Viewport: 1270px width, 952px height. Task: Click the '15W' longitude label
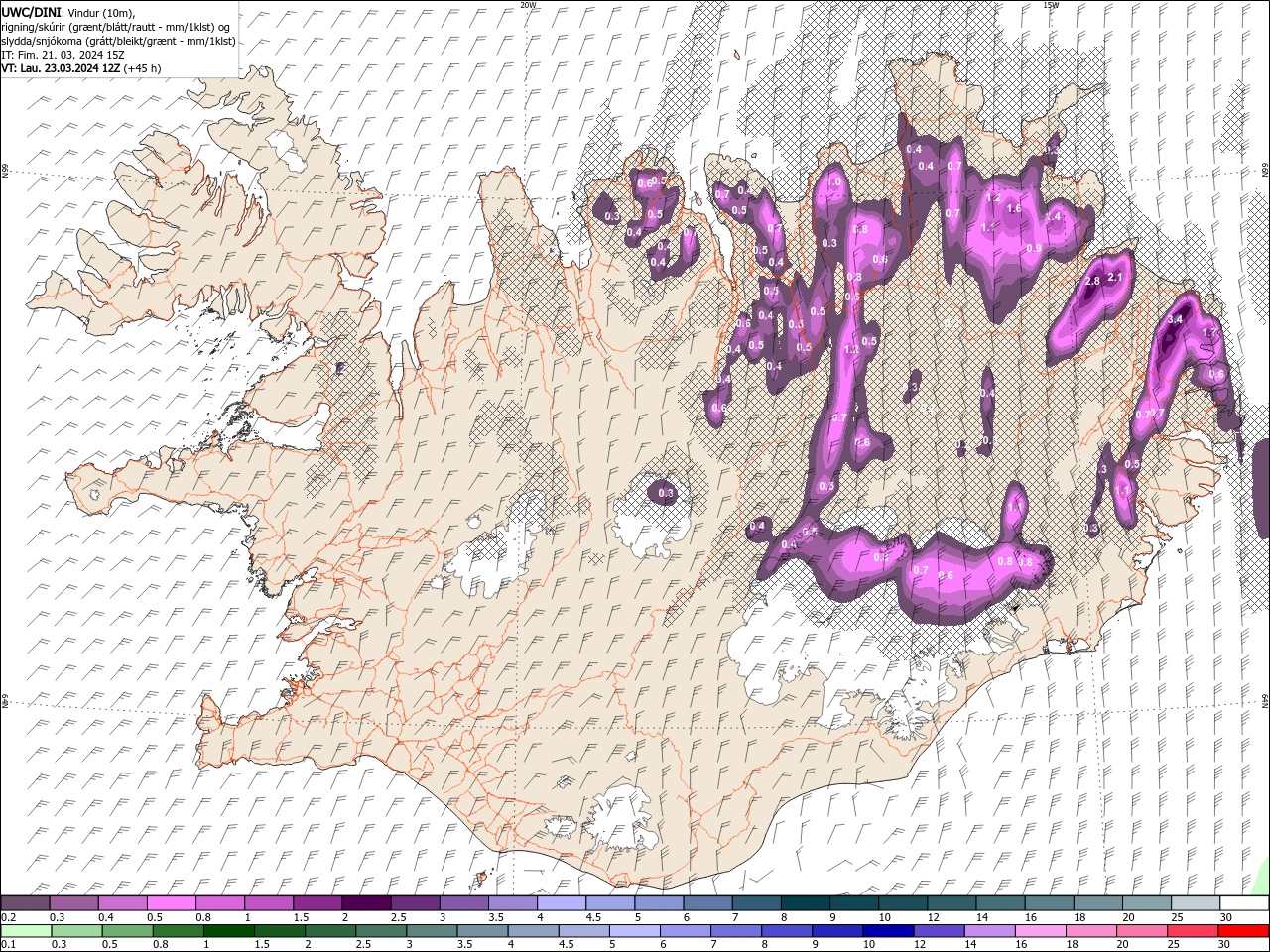pyautogui.click(x=1051, y=5)
